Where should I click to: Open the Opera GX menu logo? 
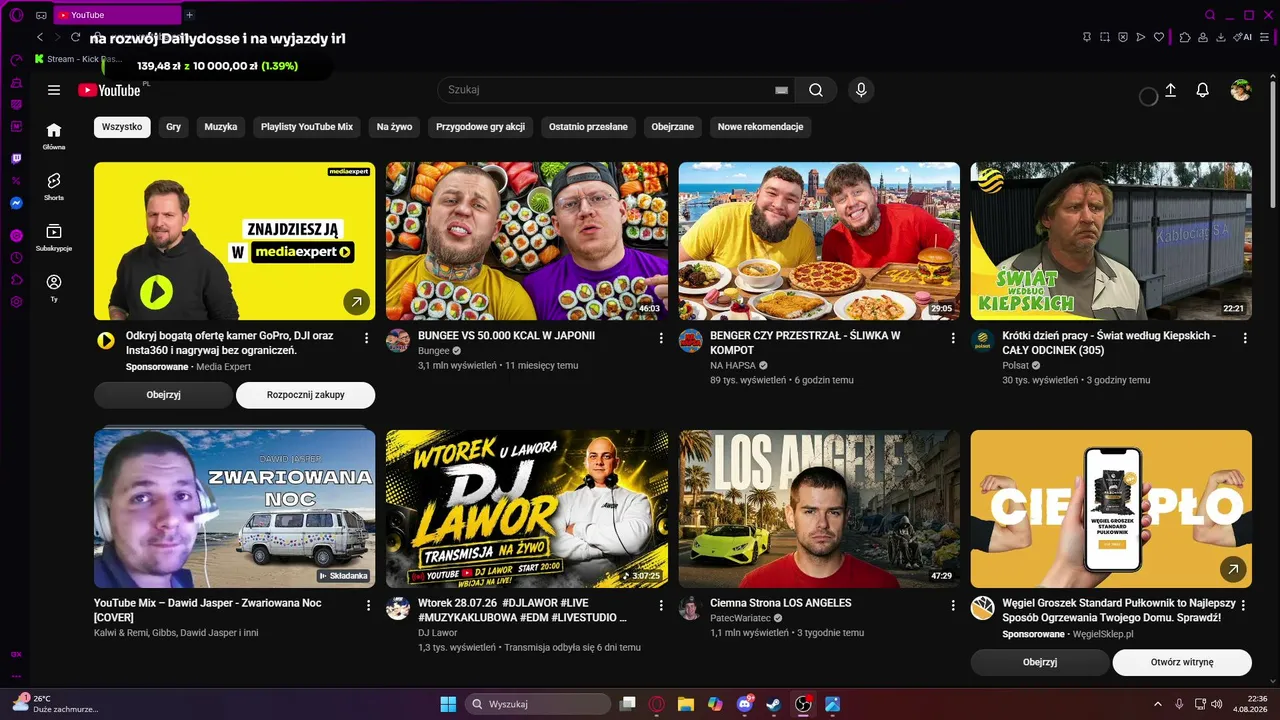[x=16, y=15]
